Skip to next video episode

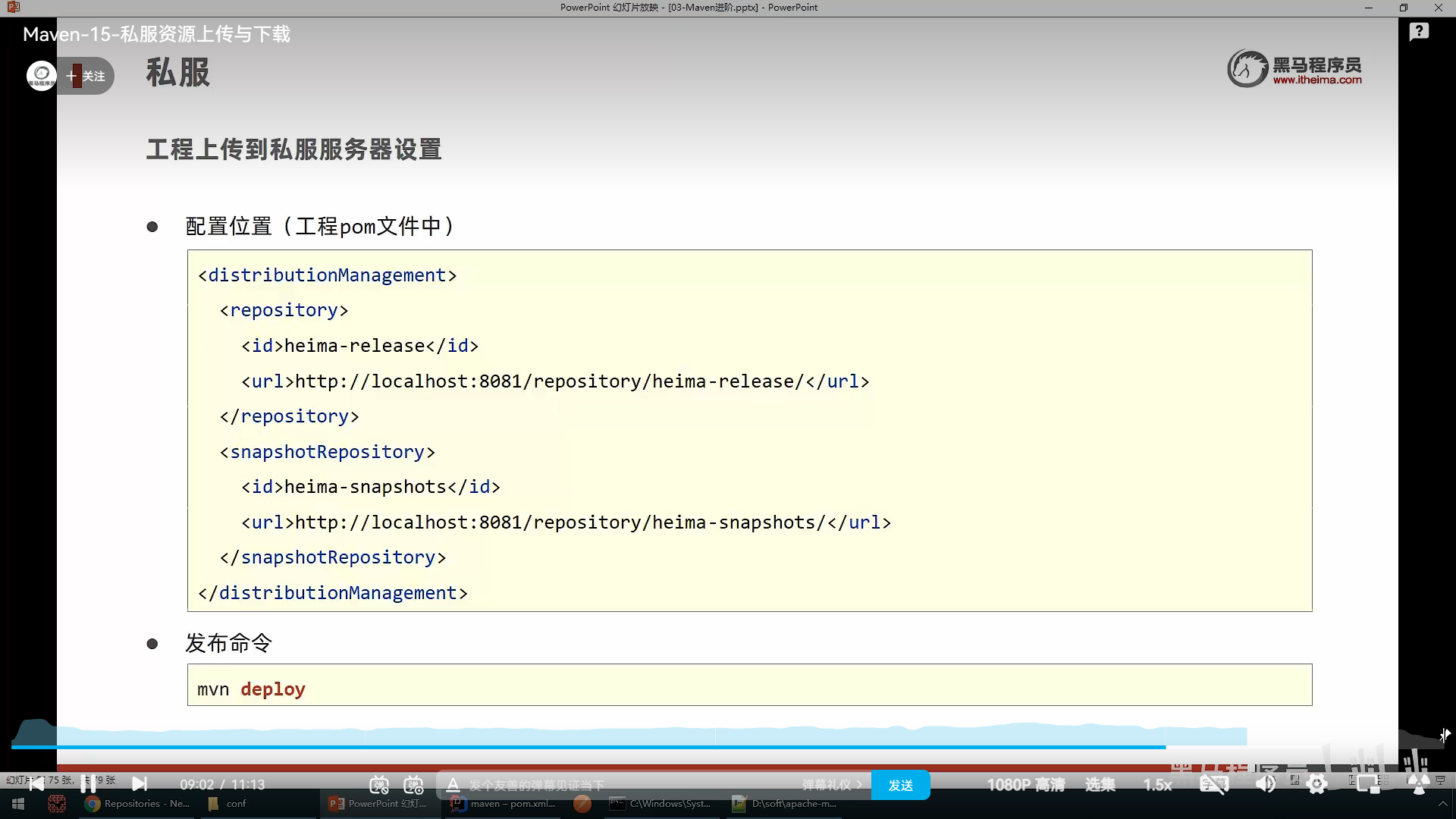[140, 783]
